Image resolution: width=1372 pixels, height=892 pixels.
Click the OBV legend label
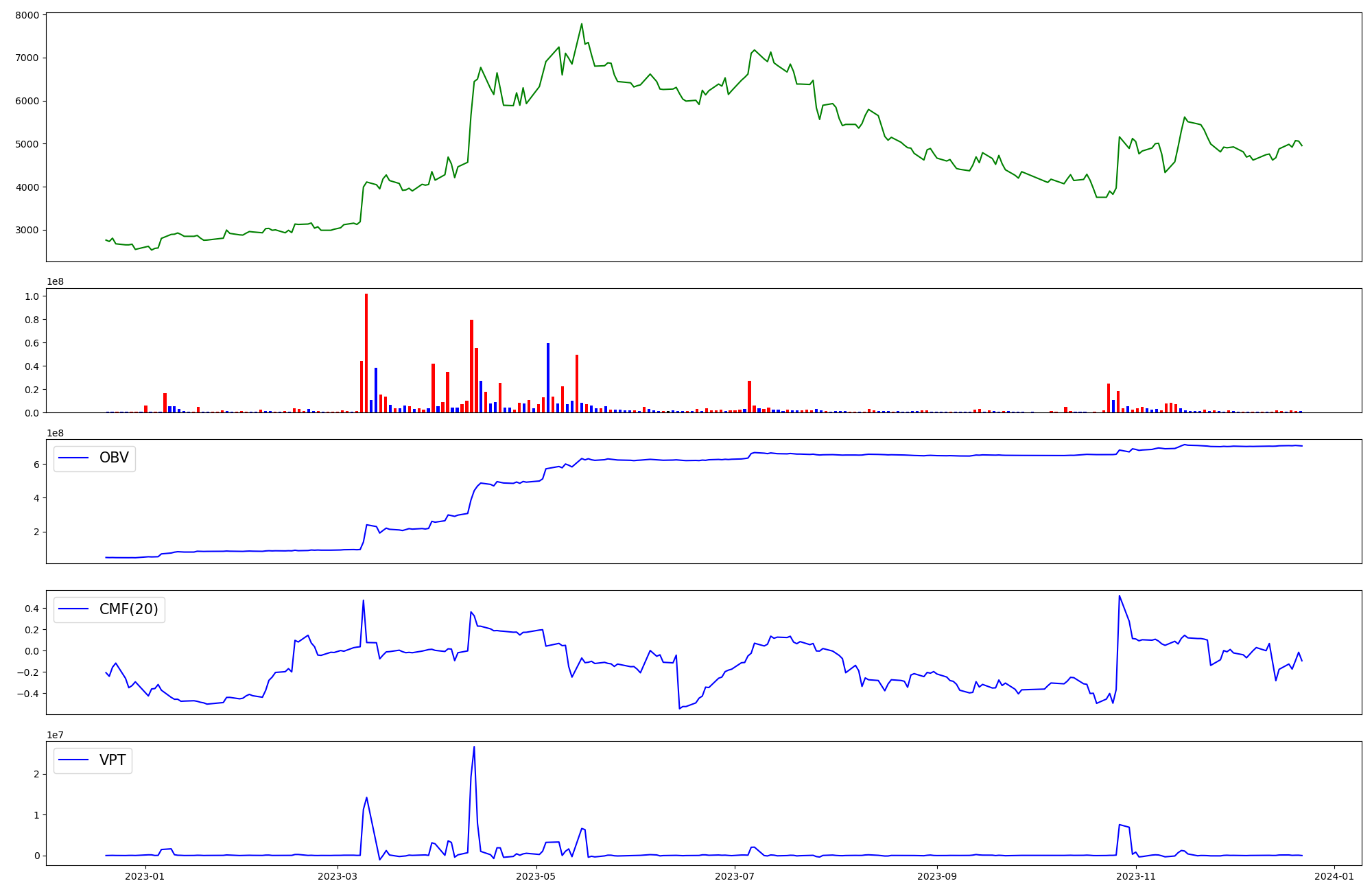[114, 458]
